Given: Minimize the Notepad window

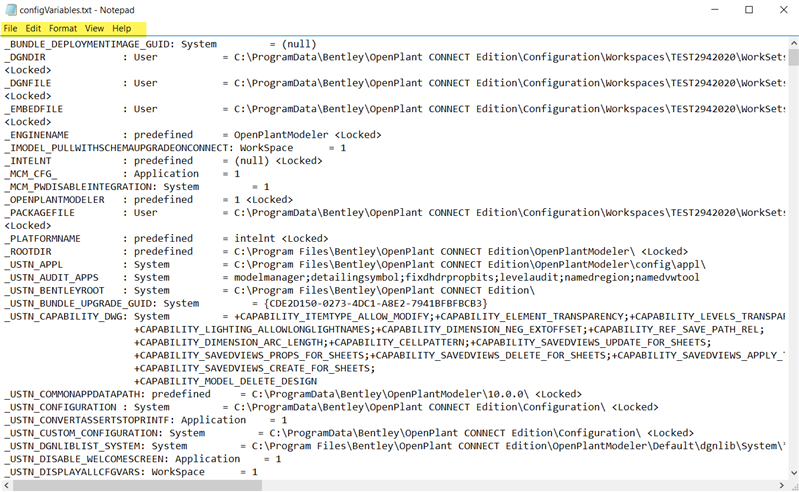Looking at the screenshot, I should (715, 10).
